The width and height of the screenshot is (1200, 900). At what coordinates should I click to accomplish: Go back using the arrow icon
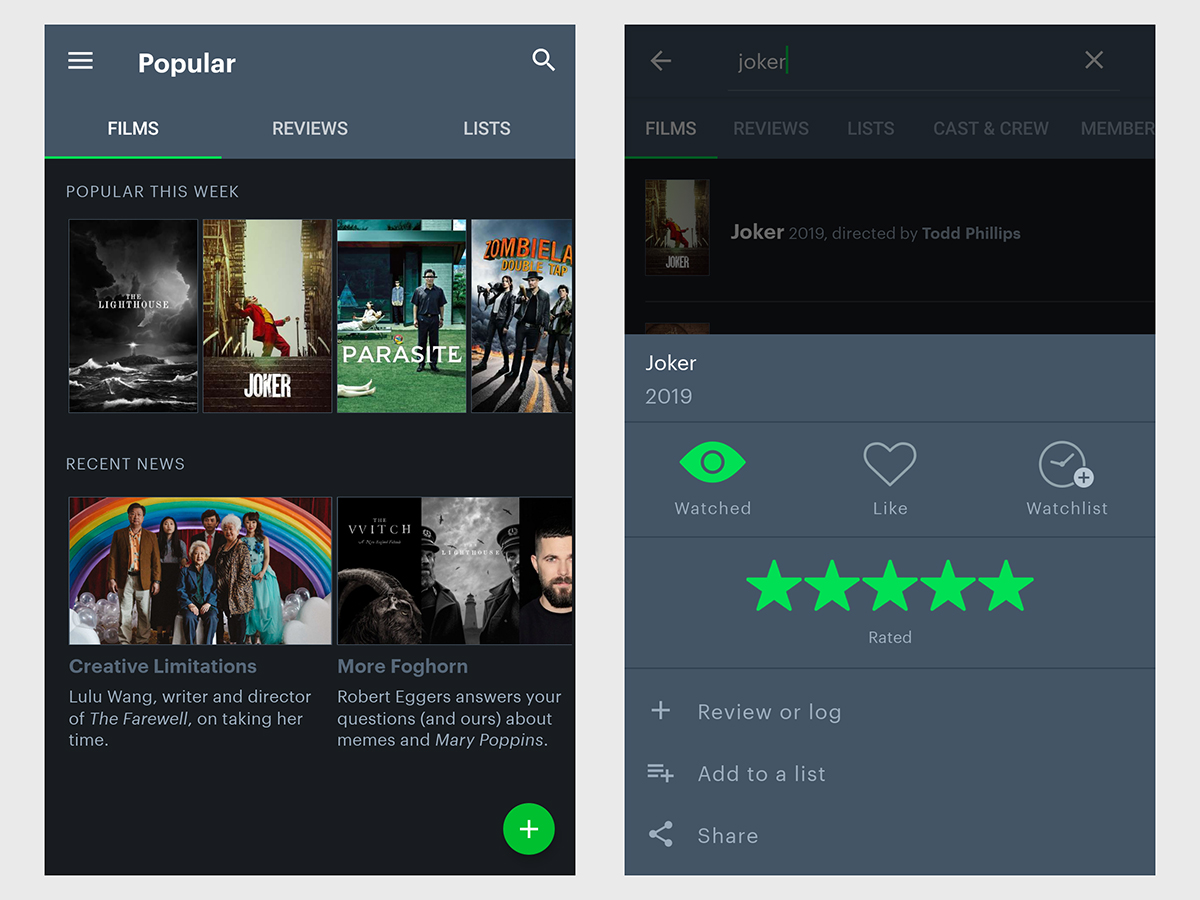(660, 61)
